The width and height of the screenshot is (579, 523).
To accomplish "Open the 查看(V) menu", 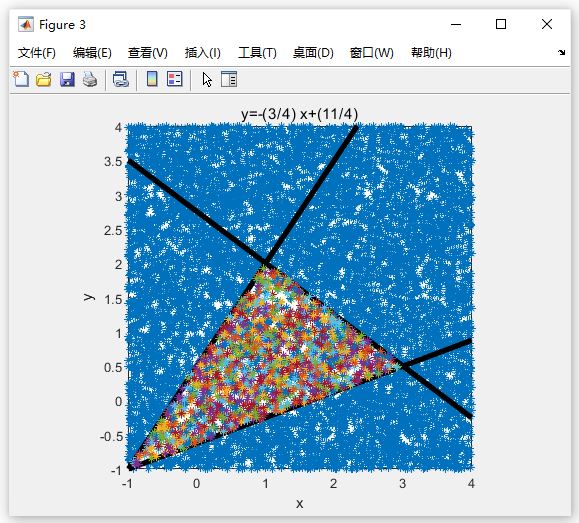I will coord(147,53).
